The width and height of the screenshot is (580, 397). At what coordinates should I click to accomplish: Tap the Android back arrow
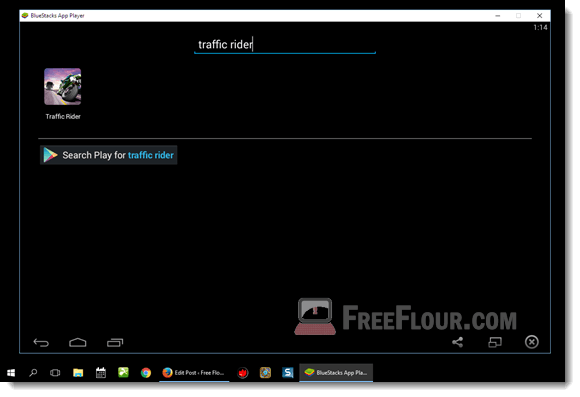point(41,343)
